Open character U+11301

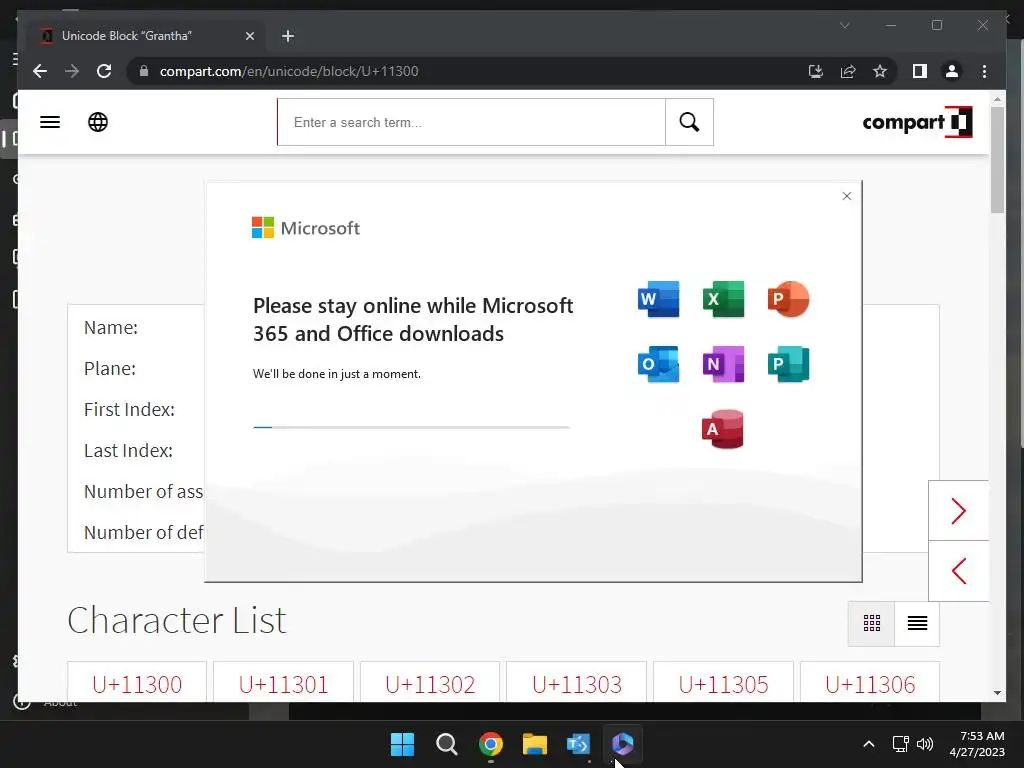coord(283,684)
